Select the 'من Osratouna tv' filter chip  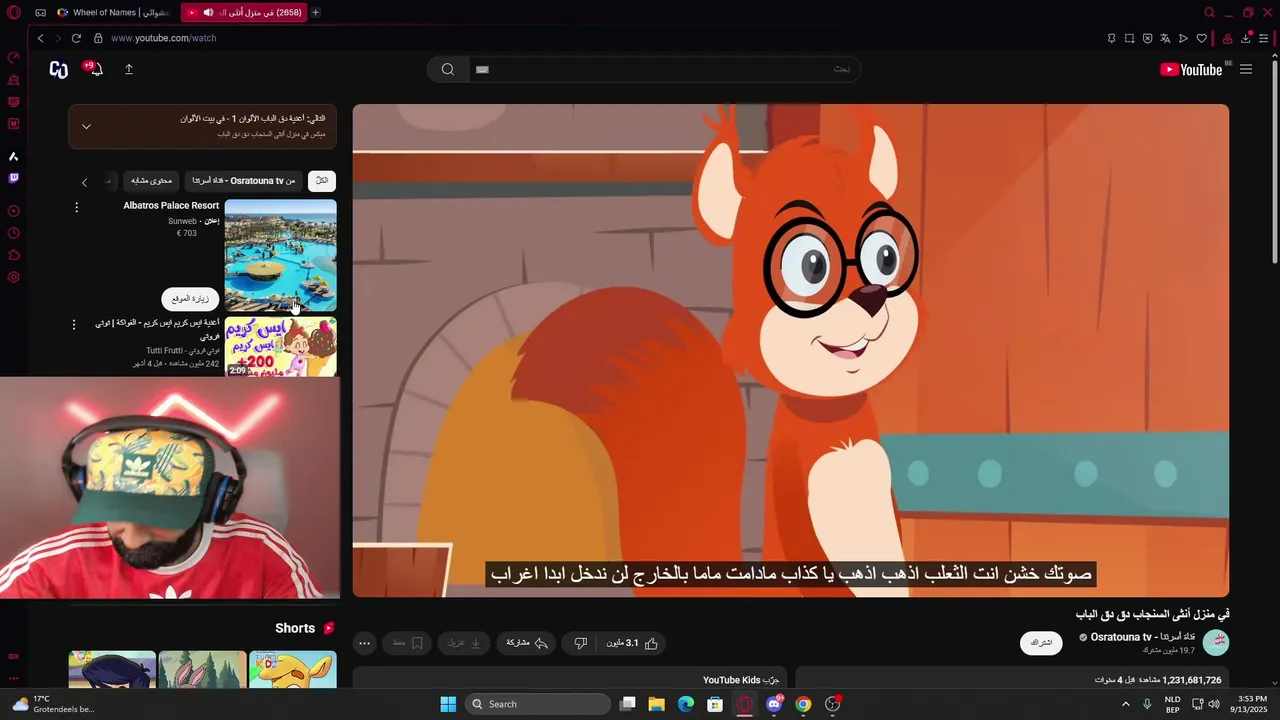point(244,181)
